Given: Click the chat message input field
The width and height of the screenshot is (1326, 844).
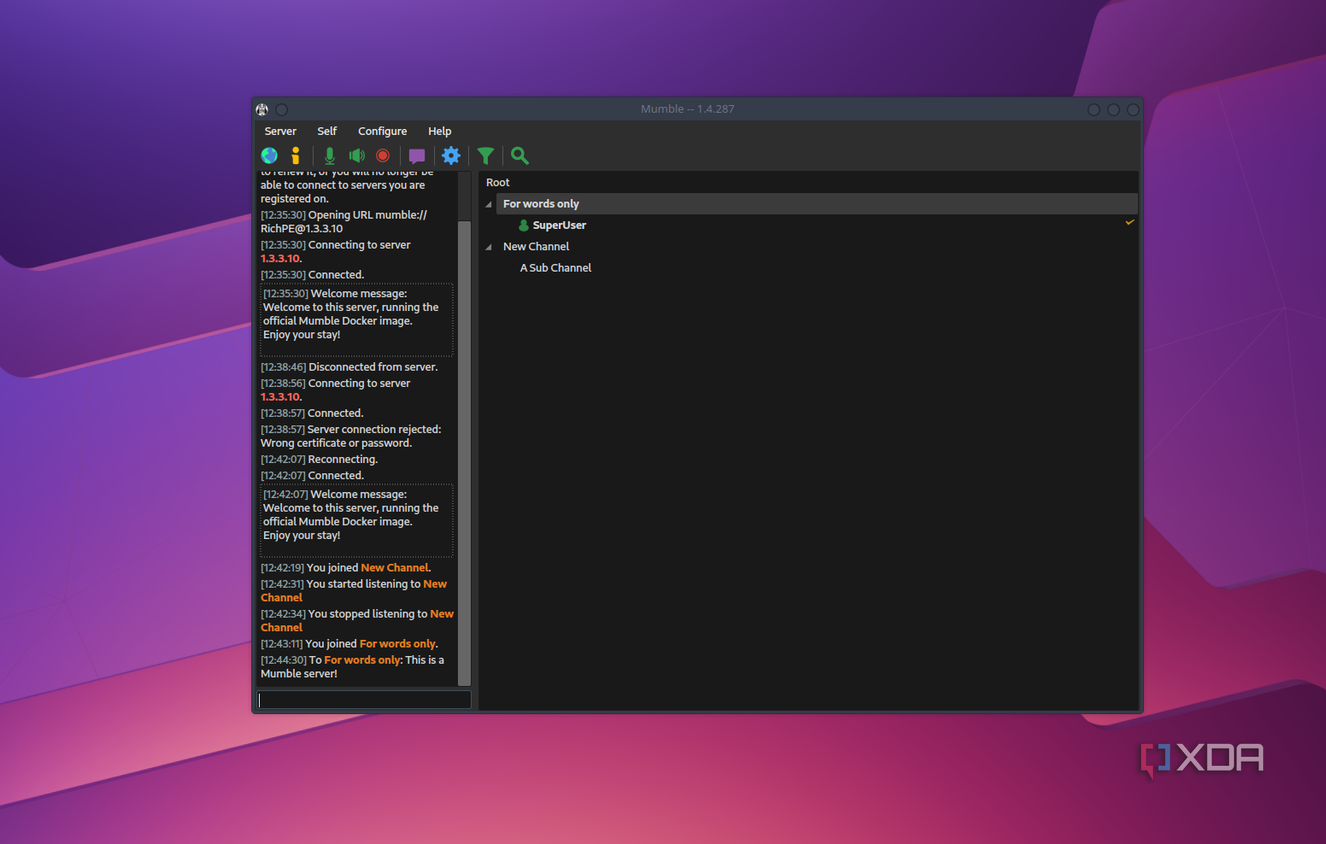Looking at the screenshot, I should pos(364,700).
